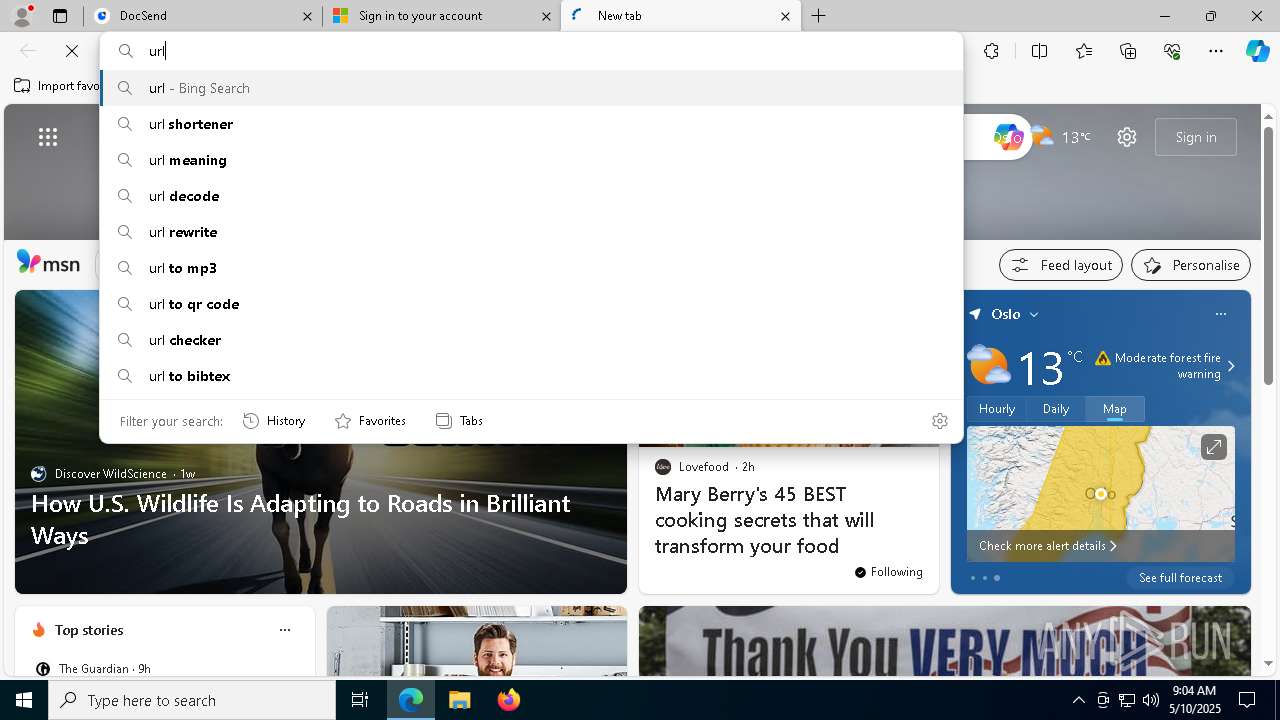Open the 13°C weather indicator in header
Screen dimensions: 1280x720
pyautogui.click(x=1060, y=137)
